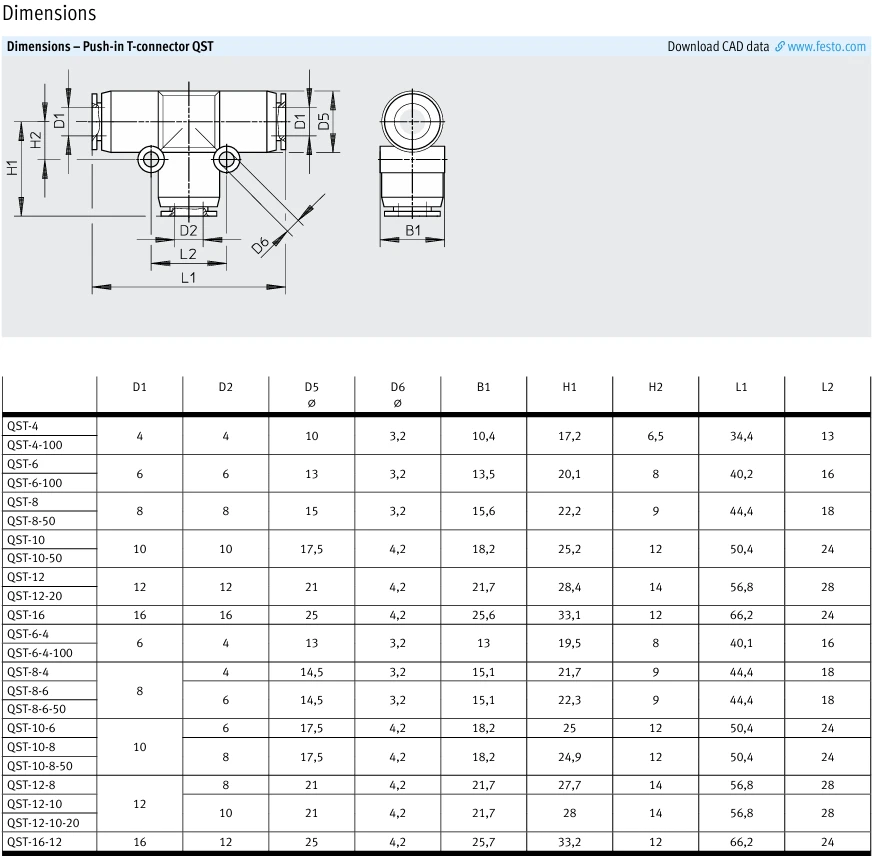872x856 pixels.
Task: Click the D1 column header
Action: (140, 387)
